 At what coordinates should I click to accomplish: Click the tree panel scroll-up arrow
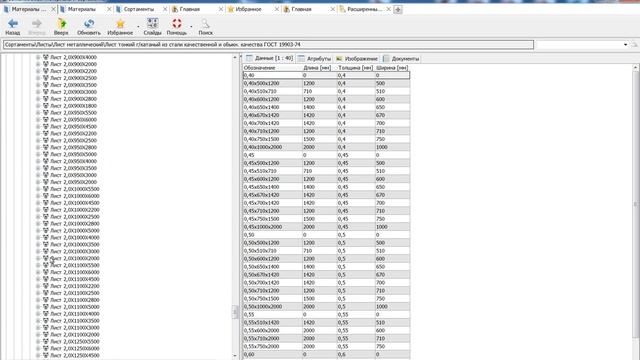(235, 58)
